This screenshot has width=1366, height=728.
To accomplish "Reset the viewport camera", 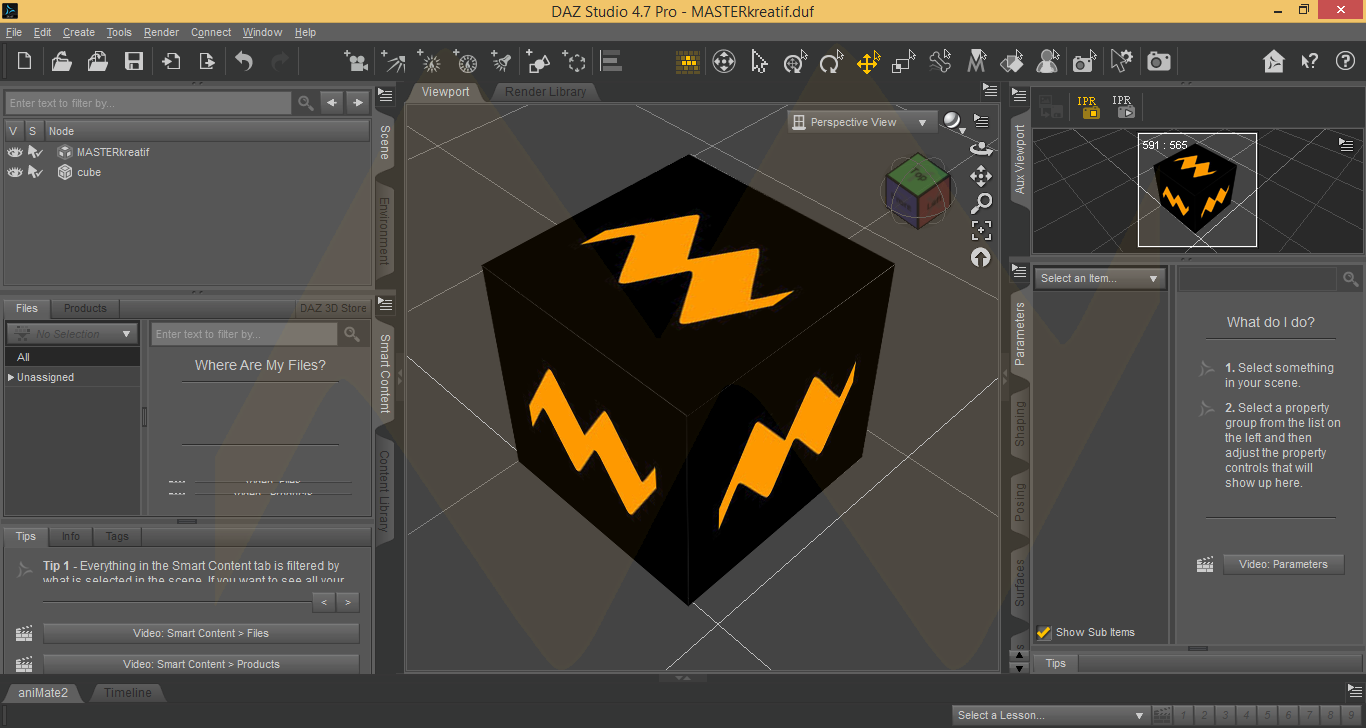I will point(981,257).
